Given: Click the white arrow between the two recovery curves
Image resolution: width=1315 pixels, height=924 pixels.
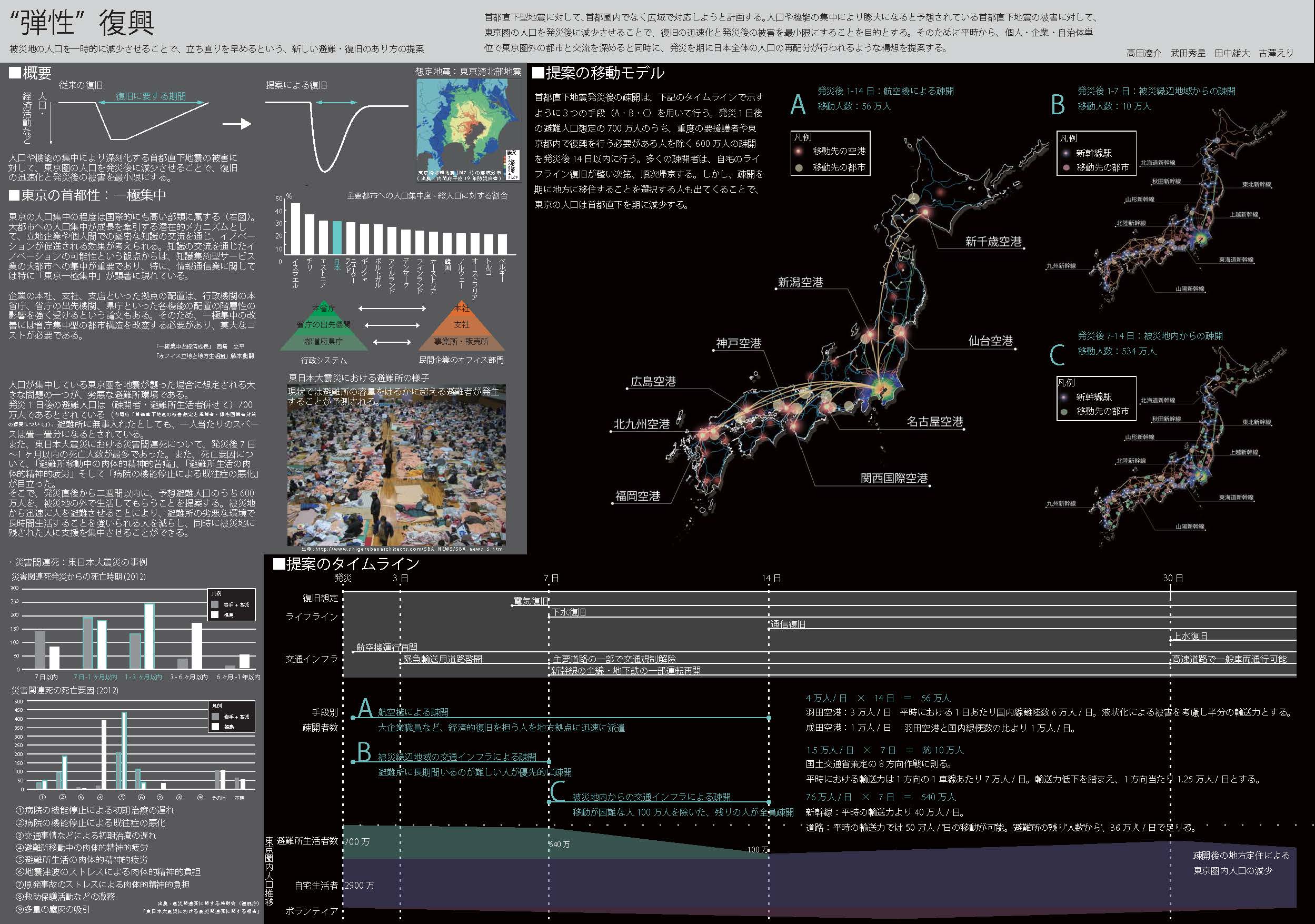Looking at the screenshot, I should [x=237, y=124].
